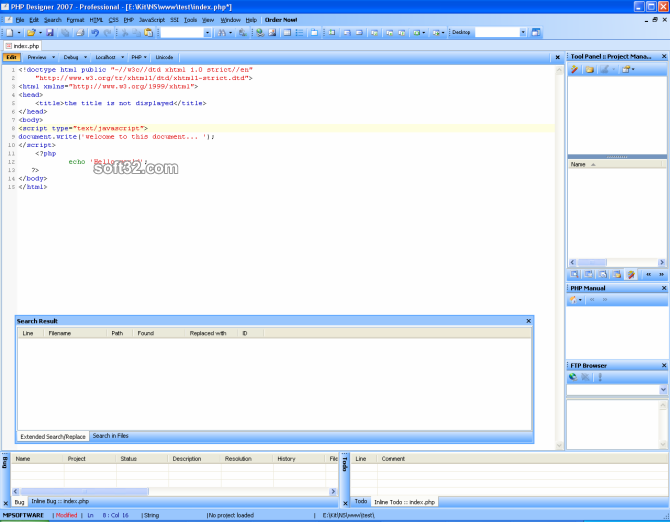The width and height of the screenshot is (670, 522).
Task: Click the Bug panel horizontal scrollbar thumb
Action: click(x=84, y=491)
